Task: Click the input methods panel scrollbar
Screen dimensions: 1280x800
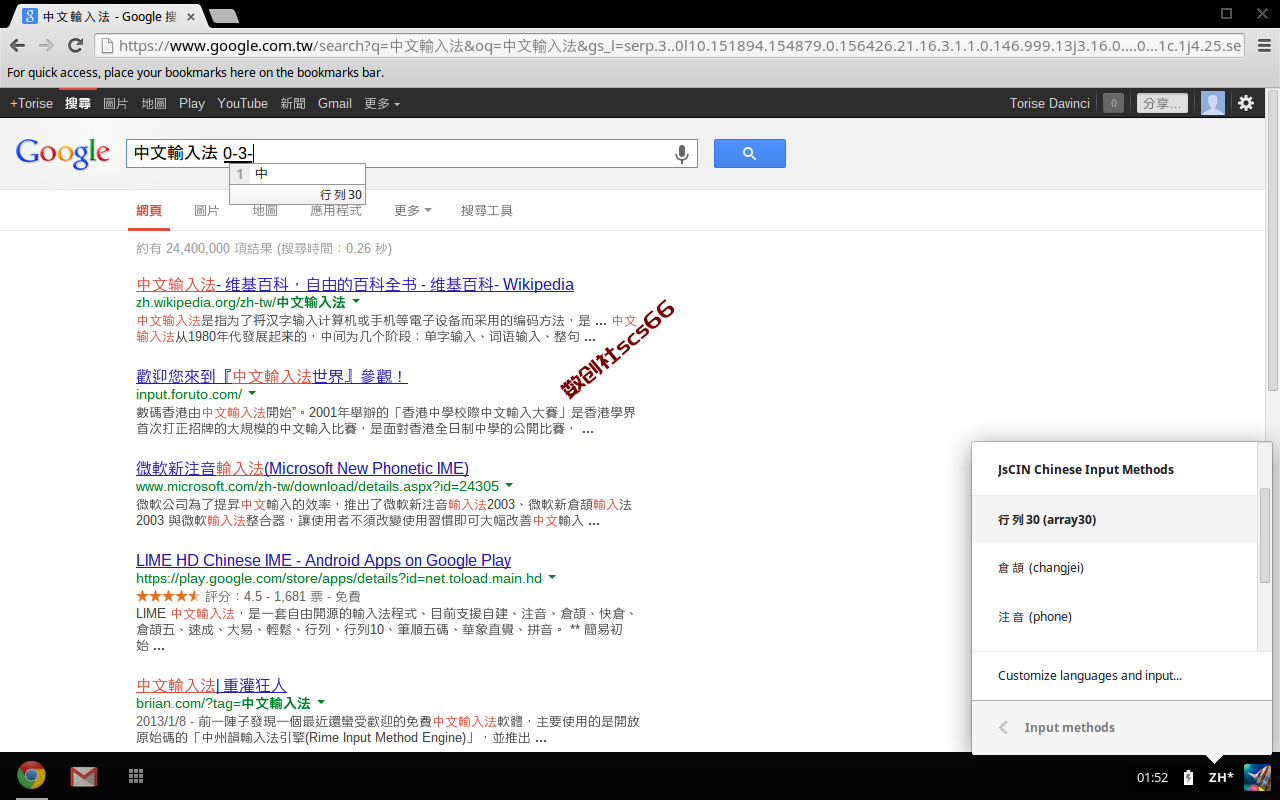Action: 1265,535
